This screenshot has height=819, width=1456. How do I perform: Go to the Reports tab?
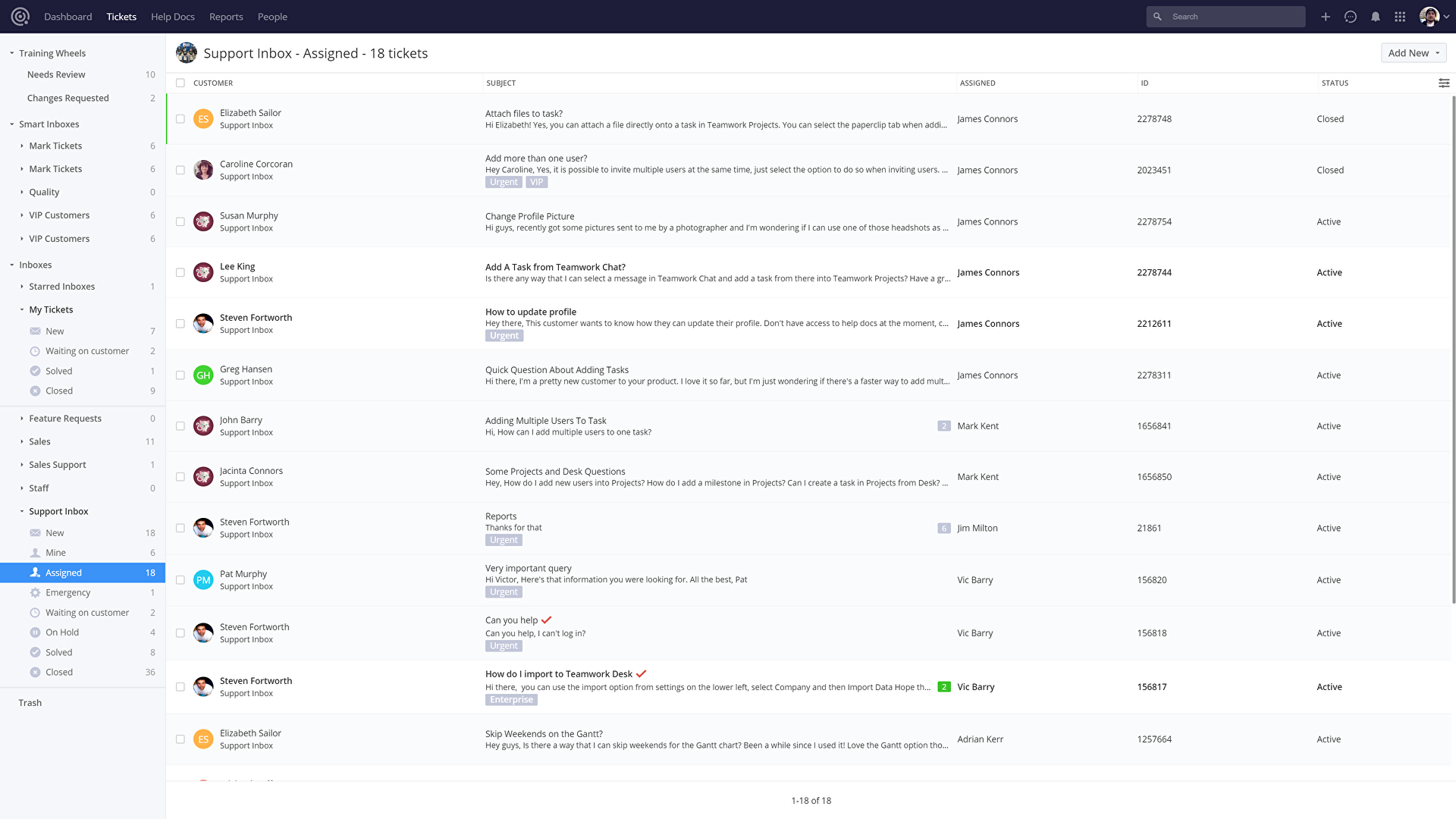[x=226, y=17]
